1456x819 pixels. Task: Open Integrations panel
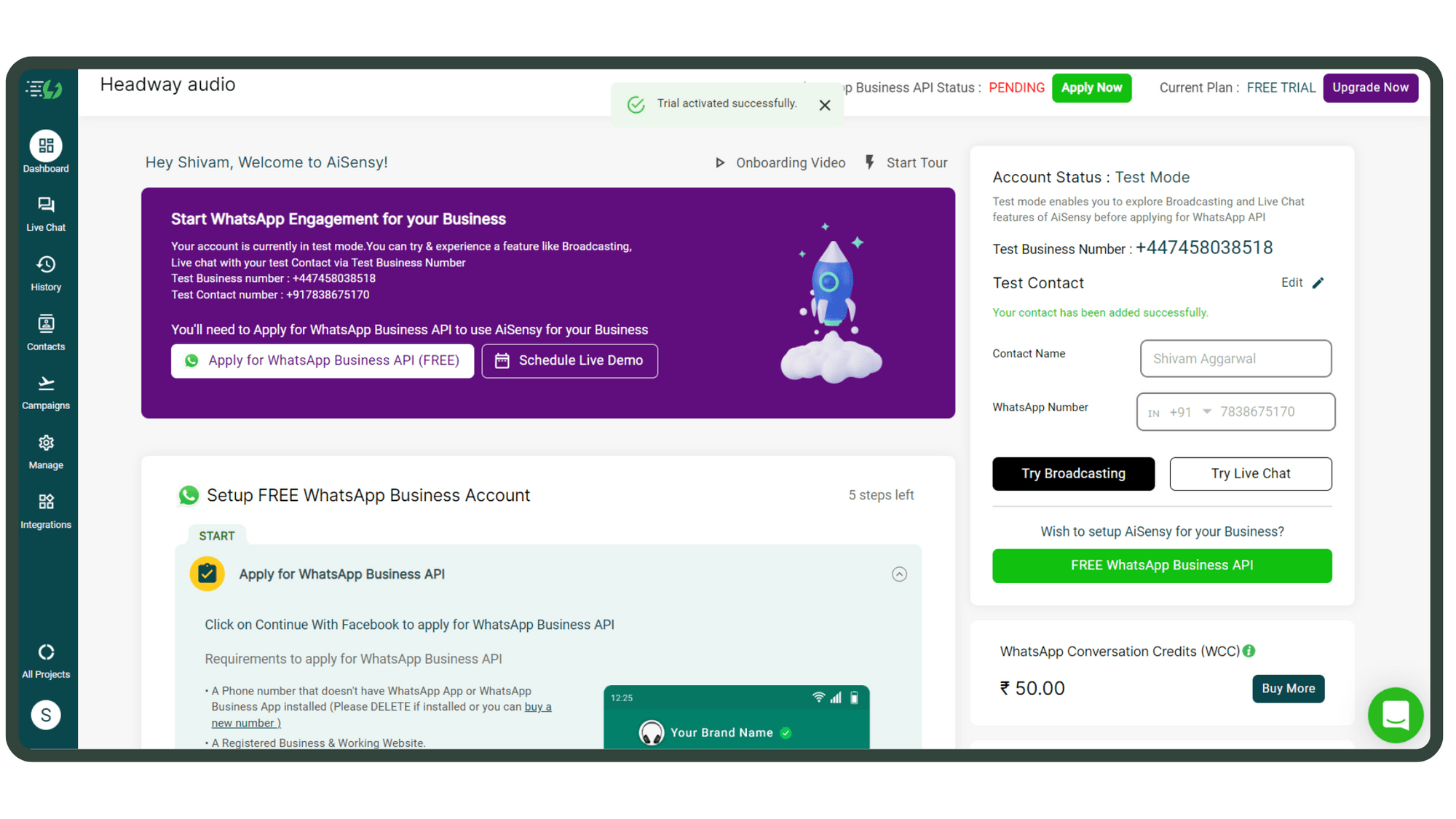[x=46, y=511]
